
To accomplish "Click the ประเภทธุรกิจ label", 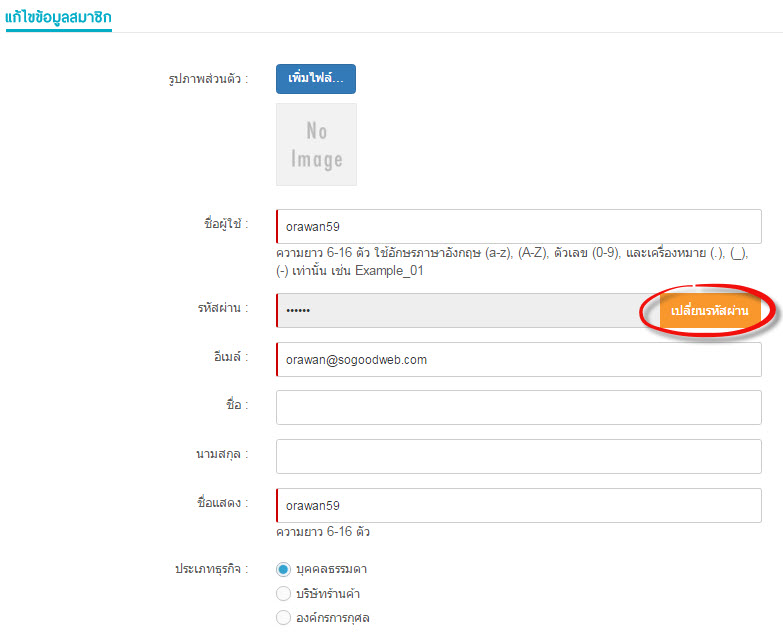I will tap(212, 569).
